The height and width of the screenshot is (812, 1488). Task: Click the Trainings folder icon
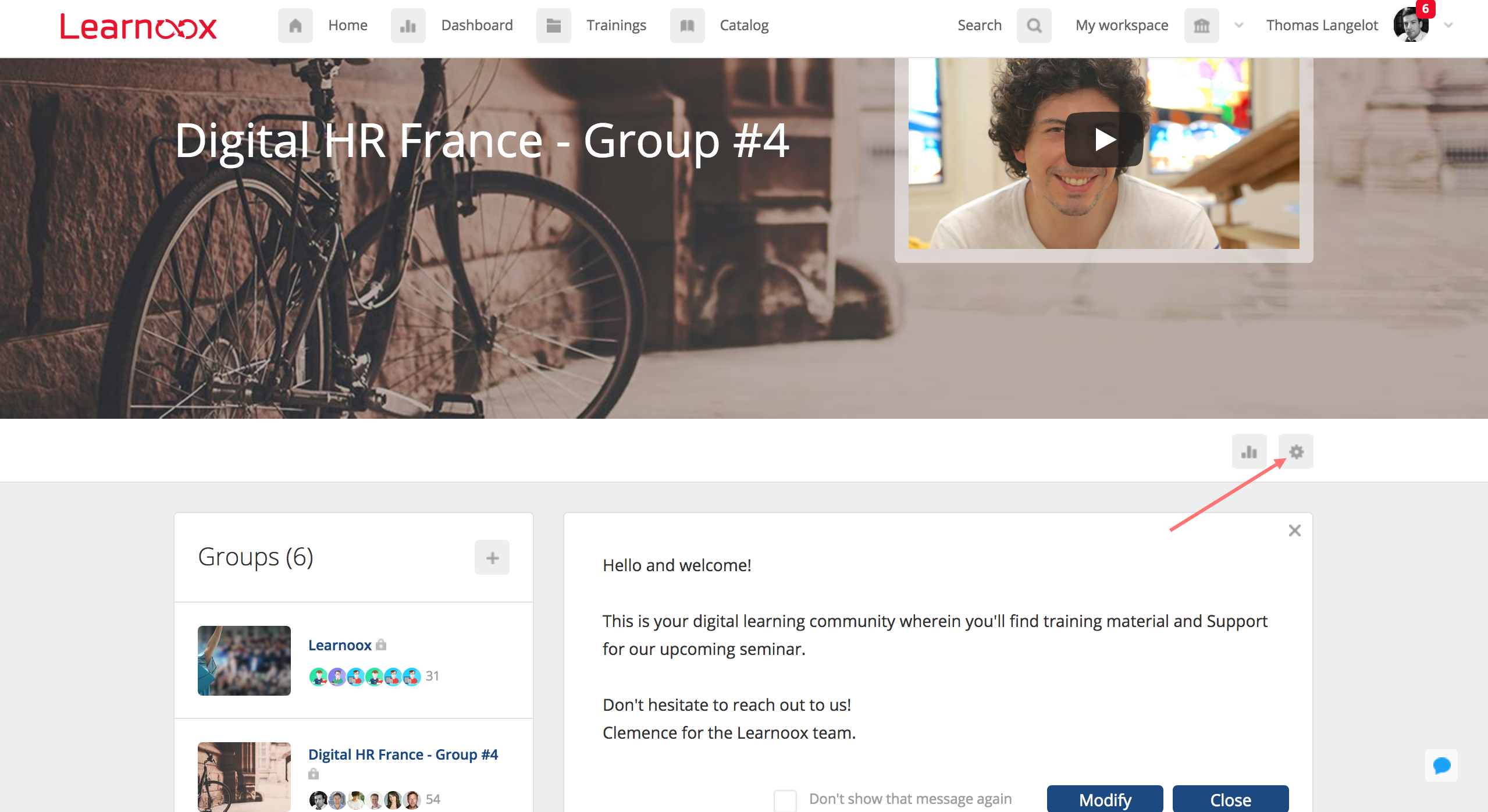coord(553,26)
